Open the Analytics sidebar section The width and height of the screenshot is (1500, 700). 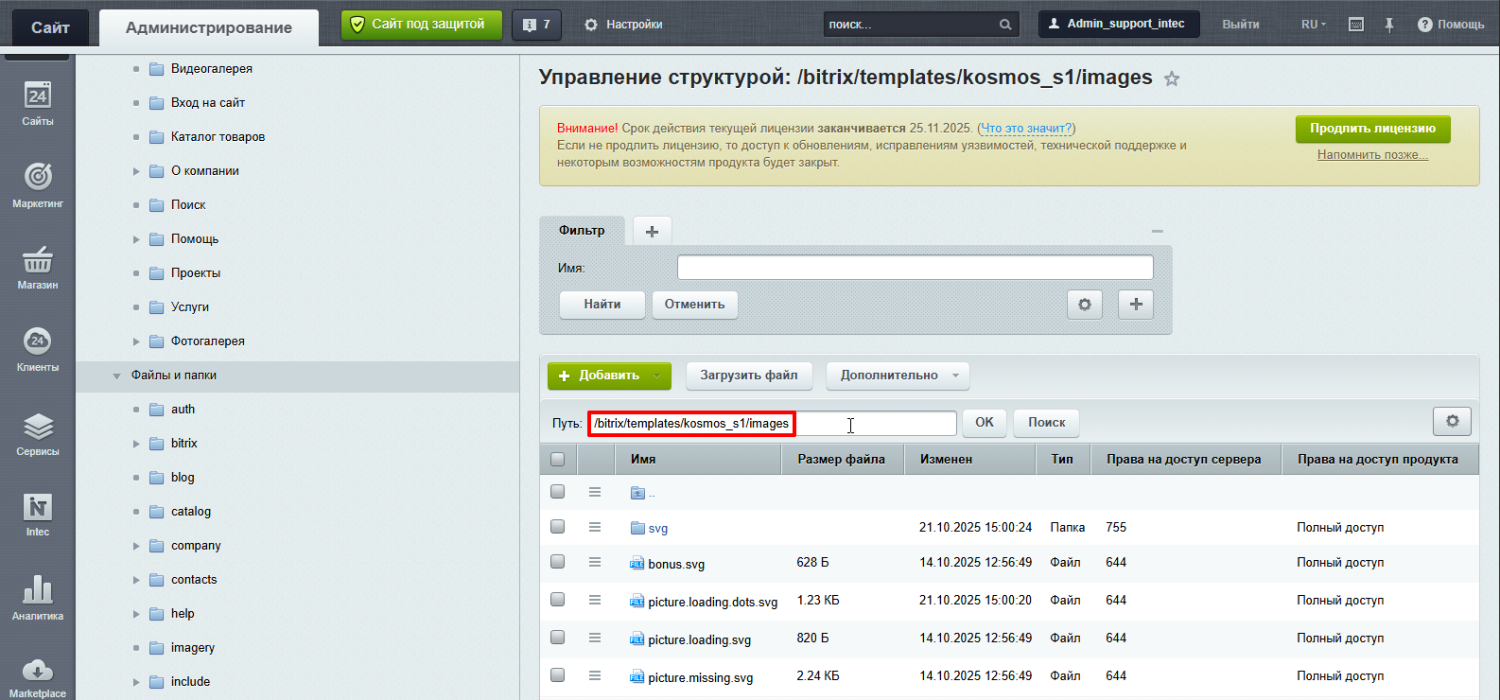37,598
